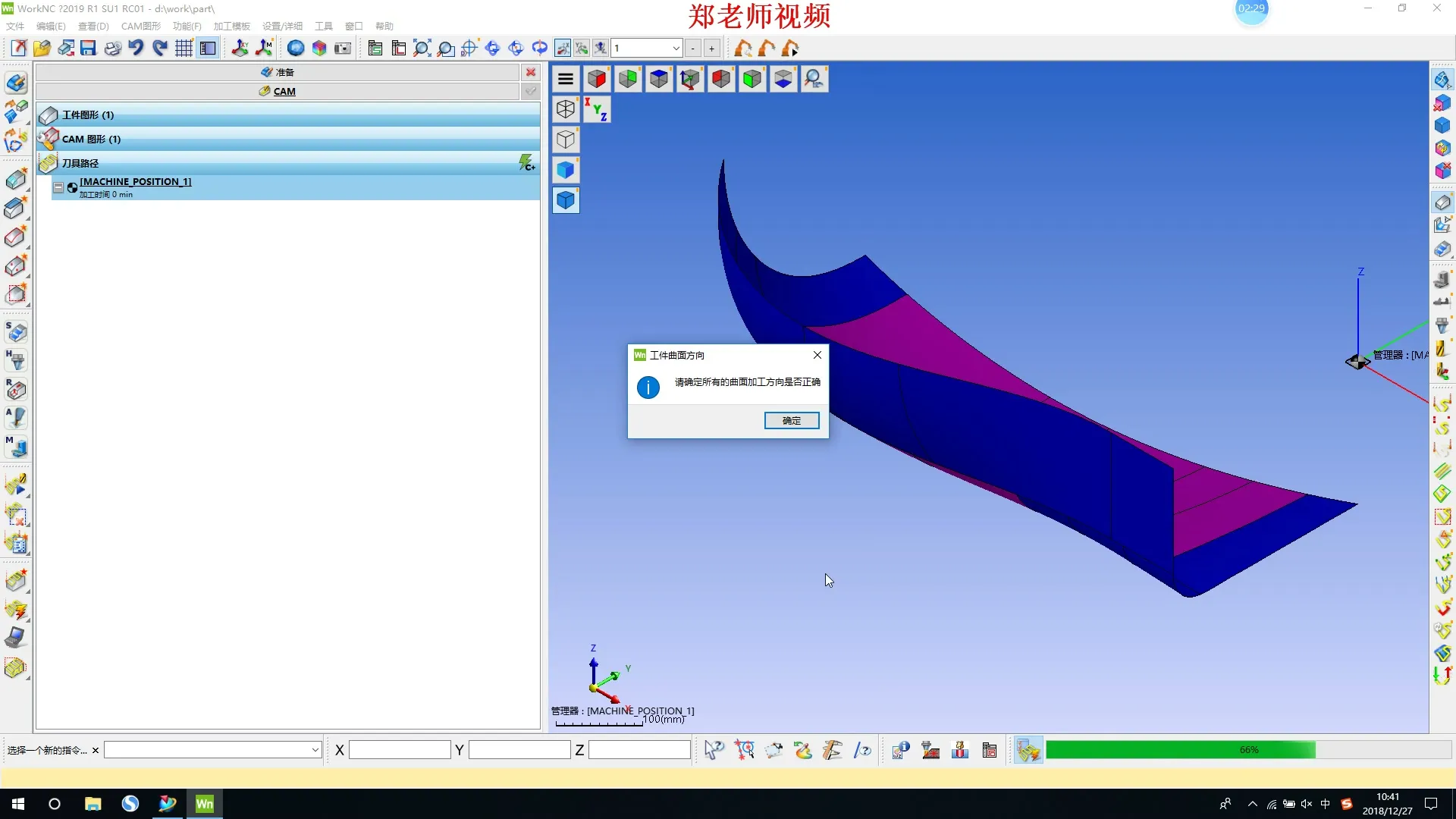Close the 工件曲面方向 dialog
The image size is (1456, 819).
pyautogui.click(x=817, y=355)
